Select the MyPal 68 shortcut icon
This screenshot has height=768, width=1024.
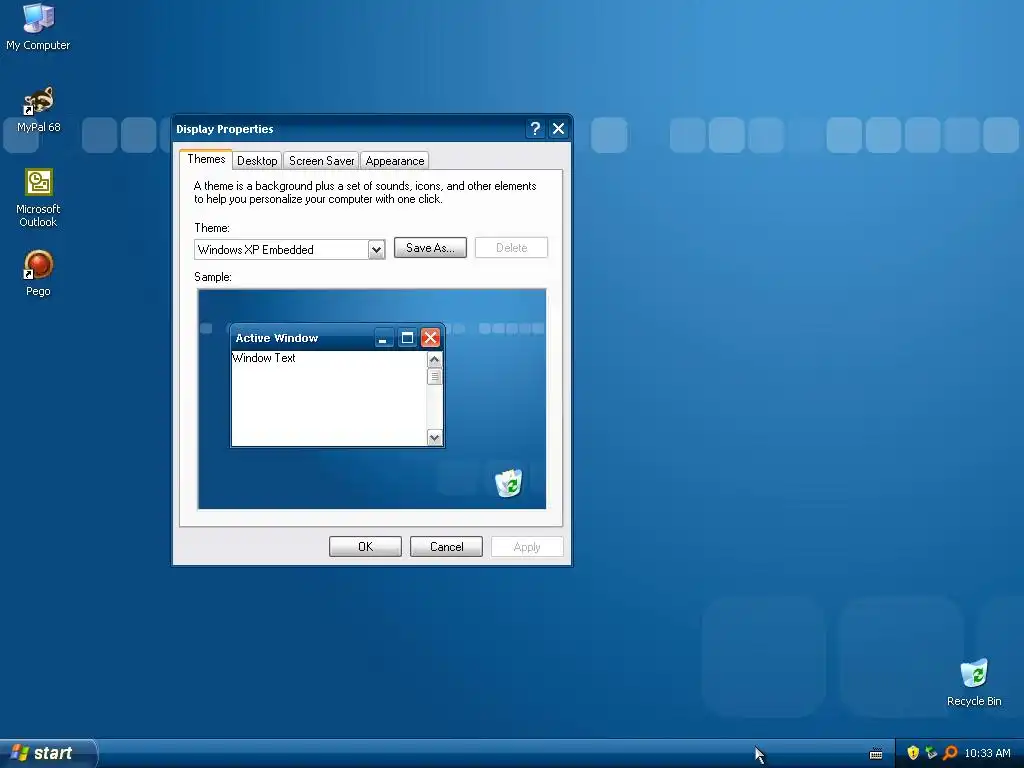point(39,110)
